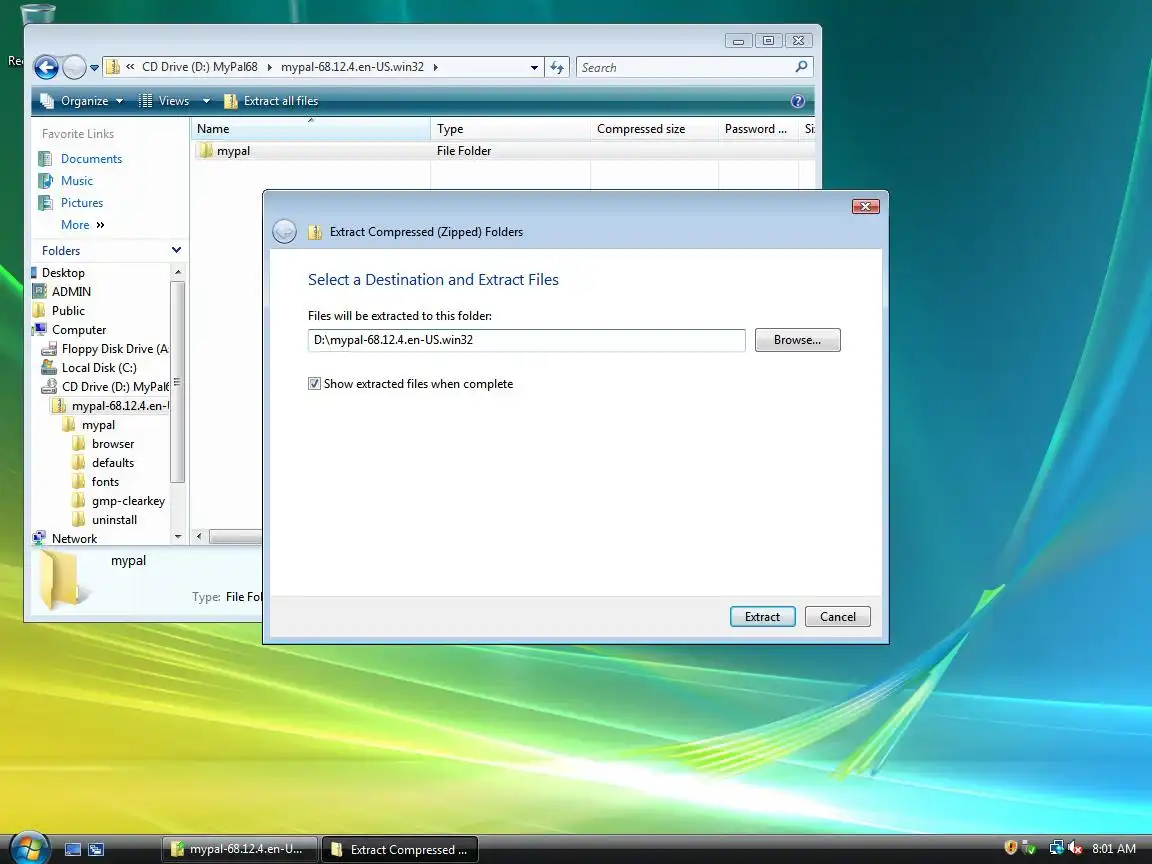The height and width of the screenshot is (864, 1152).
Task: Click inside the Explorer Search box
Action: pos(694,68)
